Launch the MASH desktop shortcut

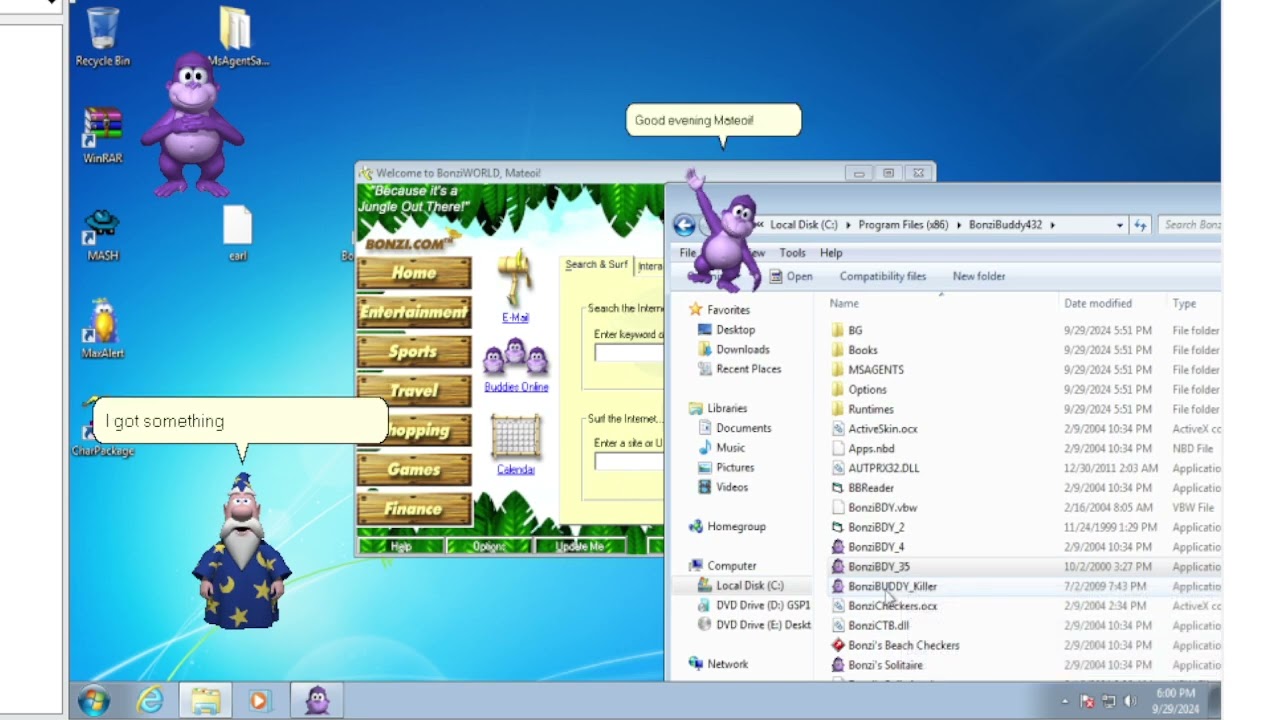tap(103, 235)
